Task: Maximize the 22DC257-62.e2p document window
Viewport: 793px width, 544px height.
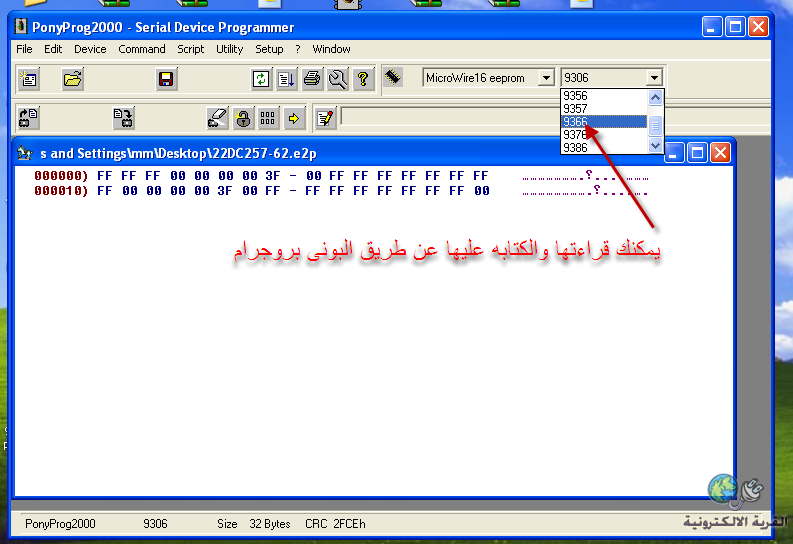Action: click(x=697, y=153)
